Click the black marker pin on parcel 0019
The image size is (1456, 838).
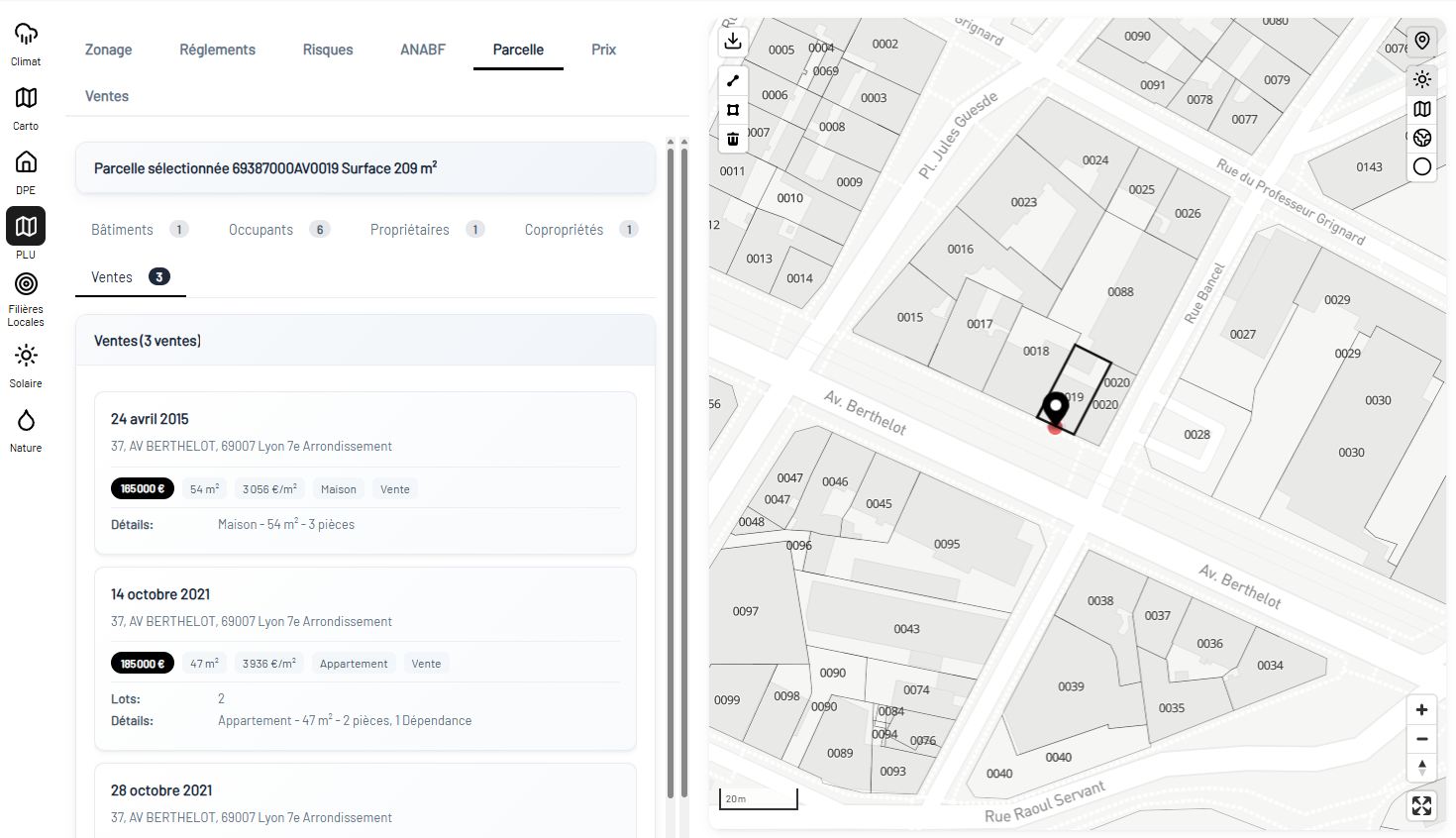pos(1055,408)
